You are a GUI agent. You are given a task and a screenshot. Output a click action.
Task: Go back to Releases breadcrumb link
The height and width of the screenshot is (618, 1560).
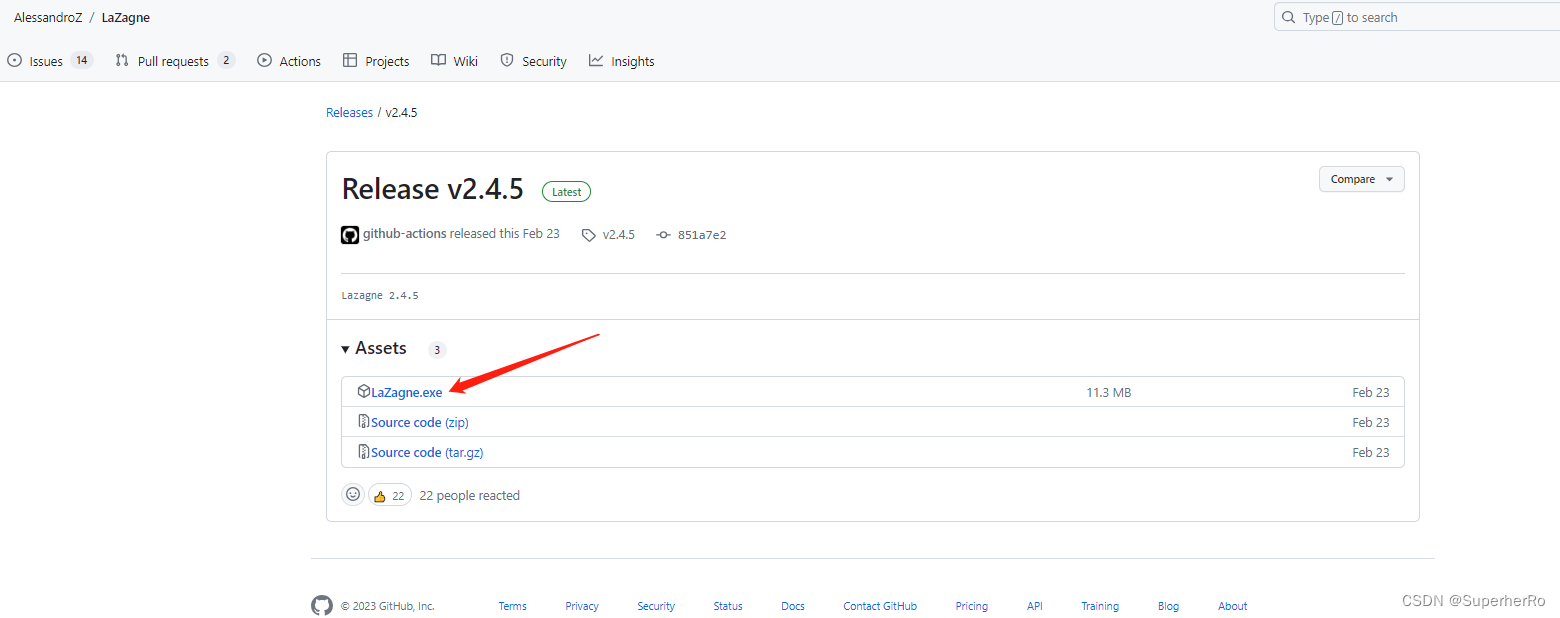tap(349, 113)
